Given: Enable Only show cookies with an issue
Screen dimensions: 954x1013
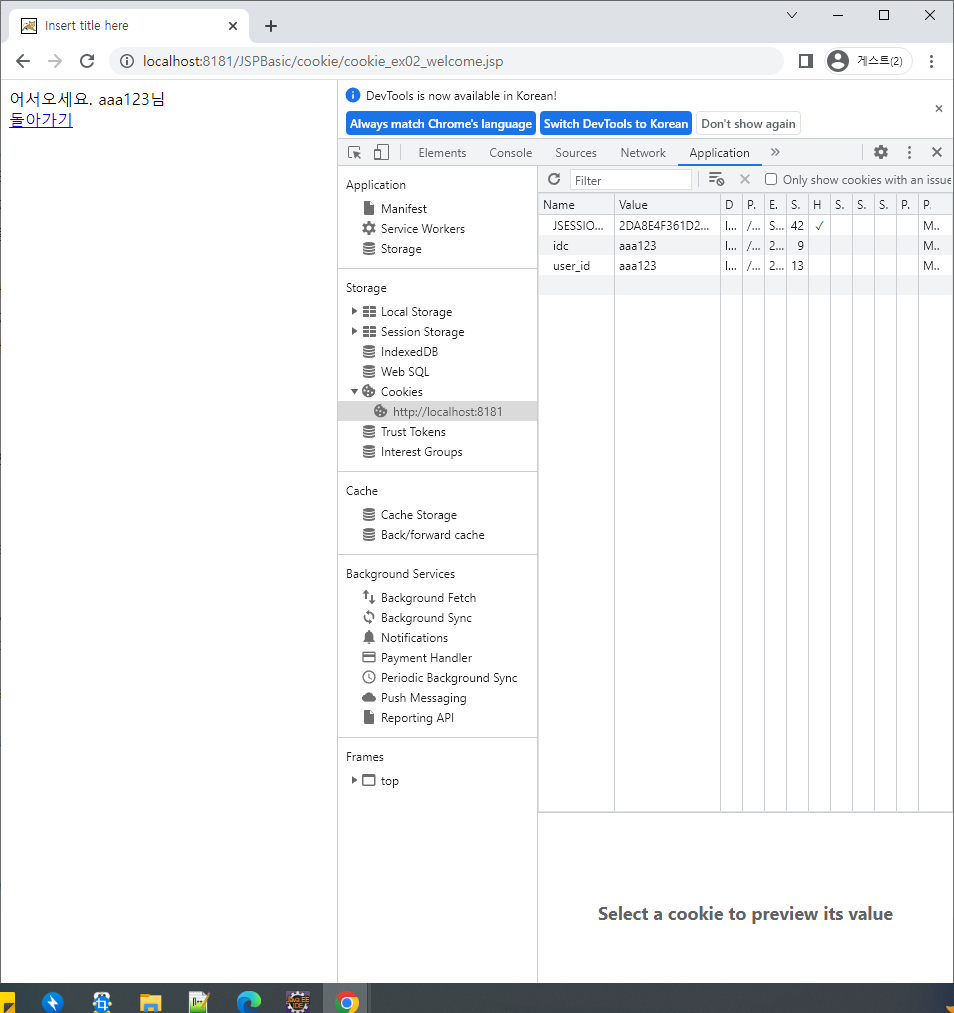Looking at the screenshot, I should 771,180.
